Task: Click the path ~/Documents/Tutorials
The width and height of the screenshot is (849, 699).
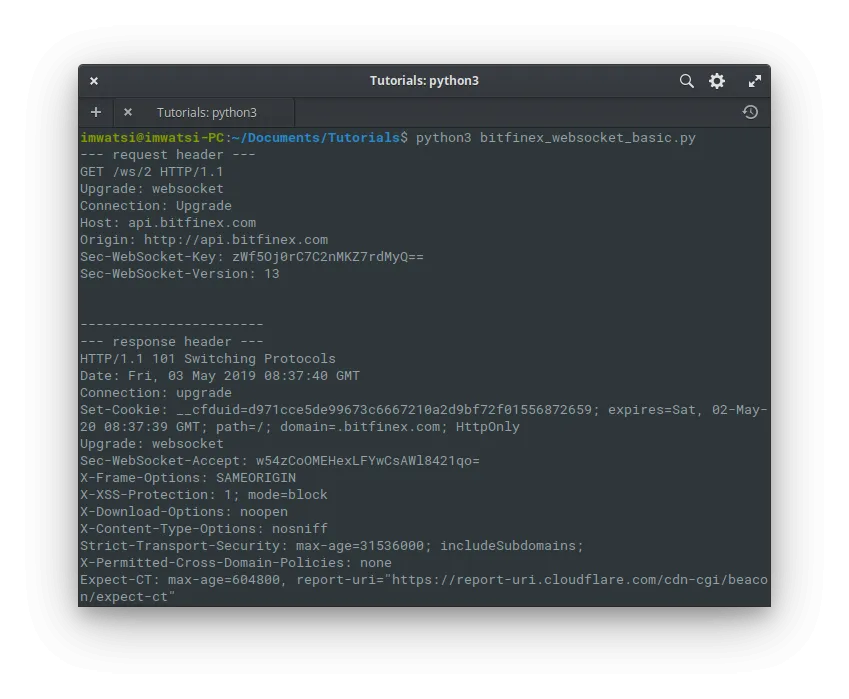Action: 316,138
